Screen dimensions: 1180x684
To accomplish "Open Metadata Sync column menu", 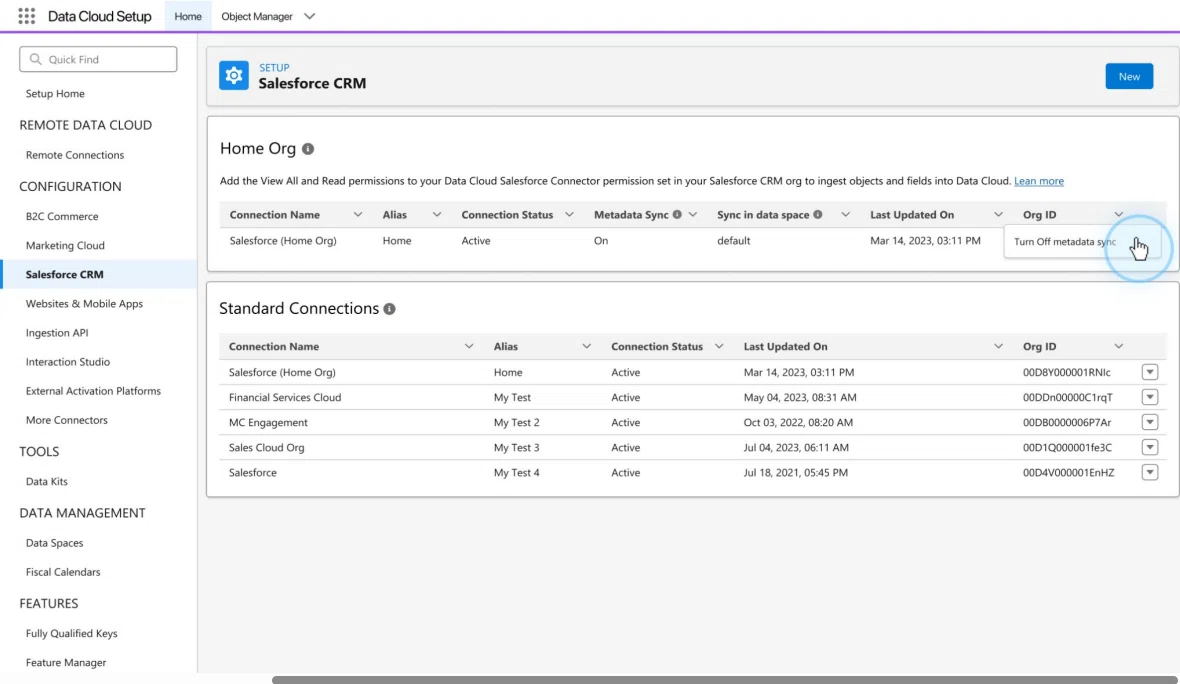I will [x=692, y=214].
